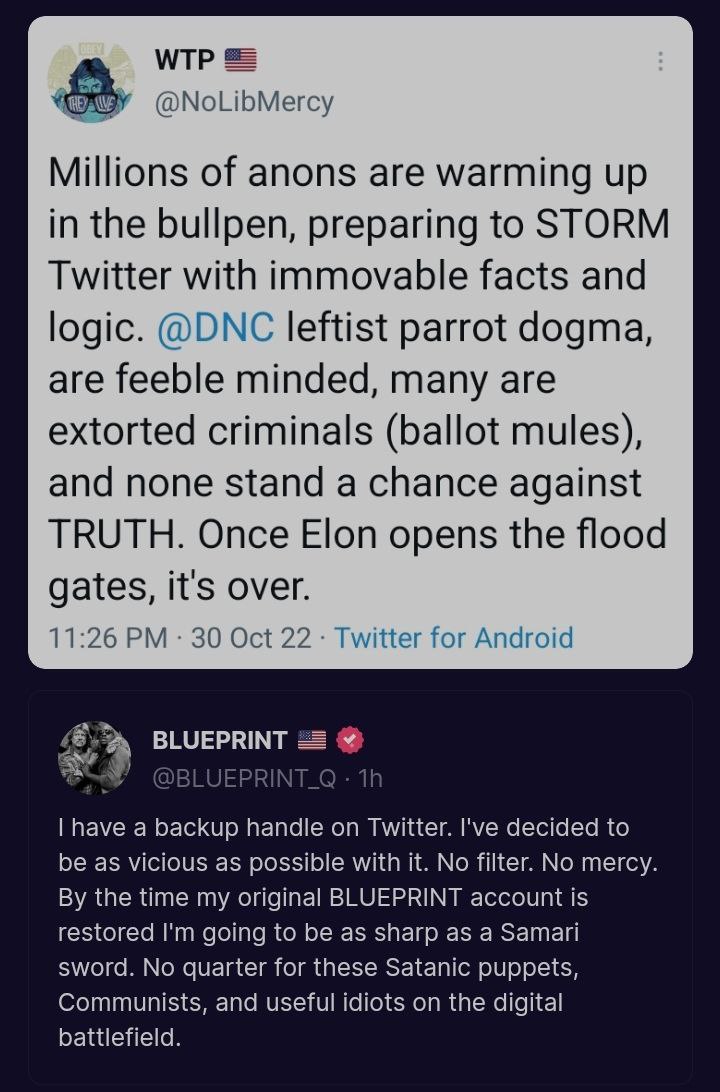The height and width of the screenshot is (1092, 720).
Task: Click the word TRUTH in the tweet
Action: [115, 535]
